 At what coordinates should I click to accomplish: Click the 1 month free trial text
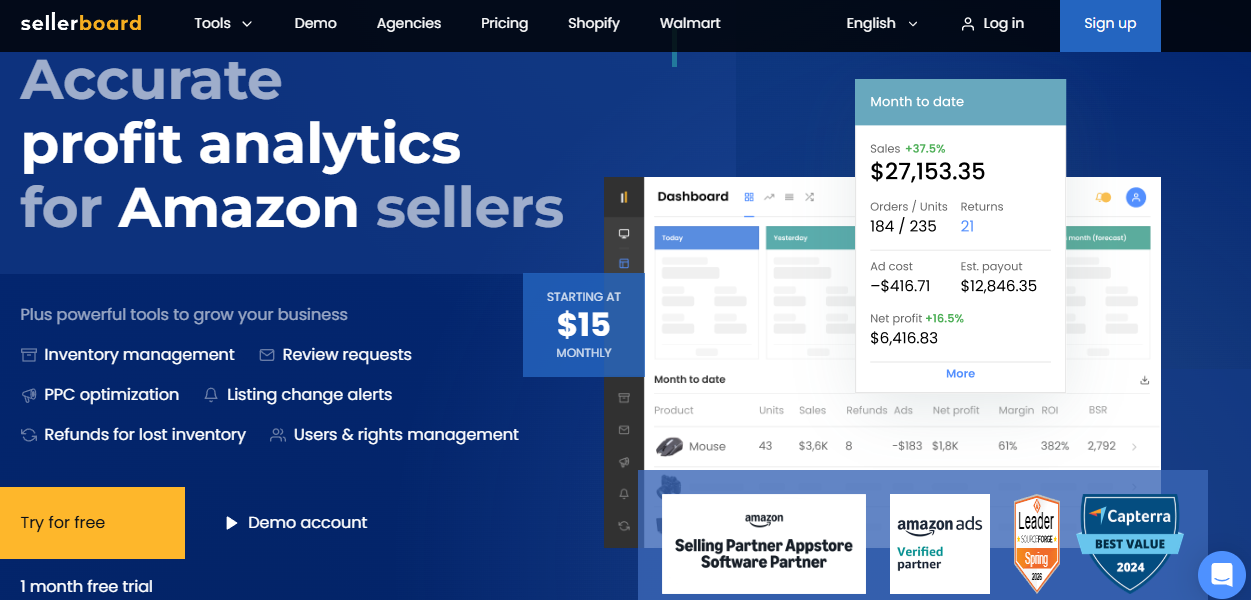click(x=87, y=587)
